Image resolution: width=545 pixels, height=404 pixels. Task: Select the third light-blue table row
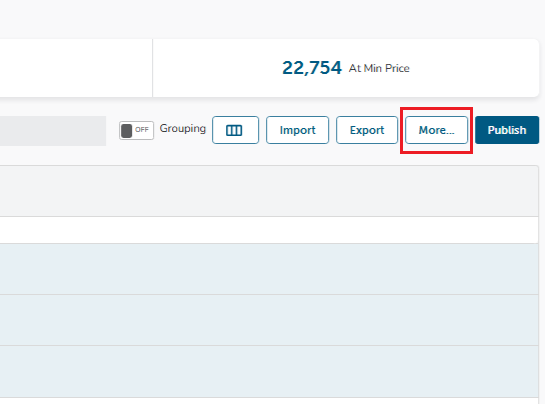click(x=269, y=371)
